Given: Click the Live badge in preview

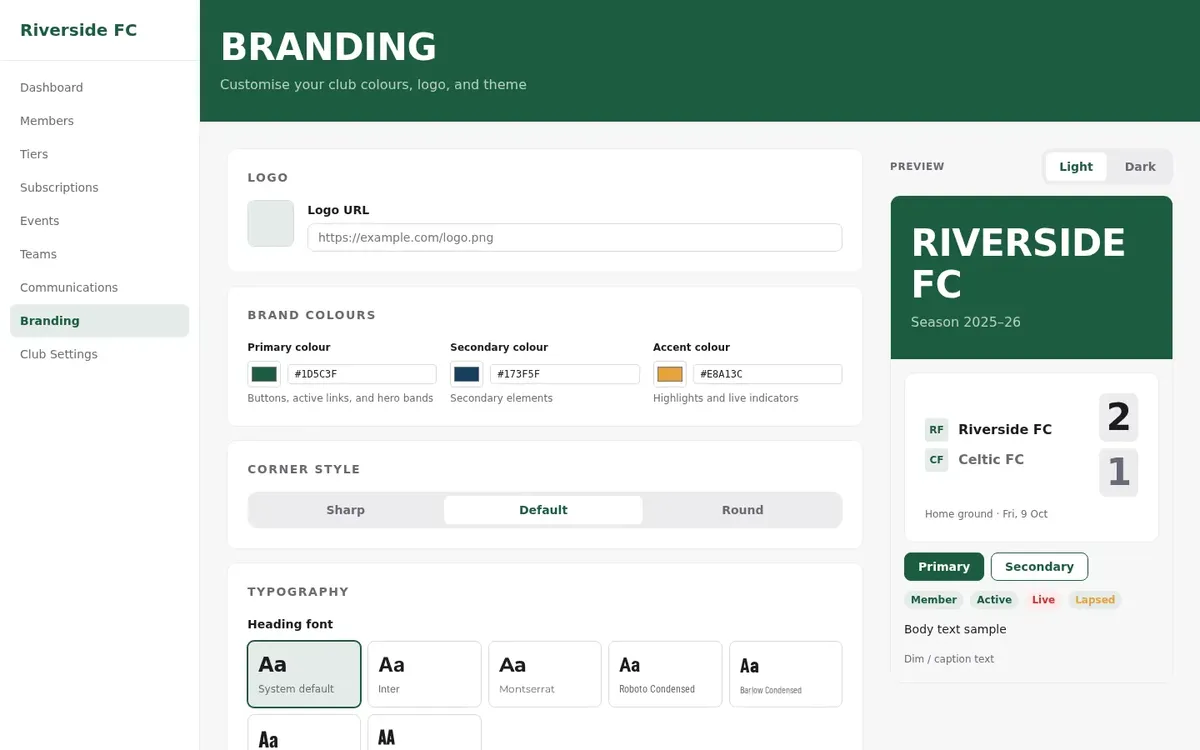Looking at the screenshot, I should pyautogui.click(x=1043, y=600).
